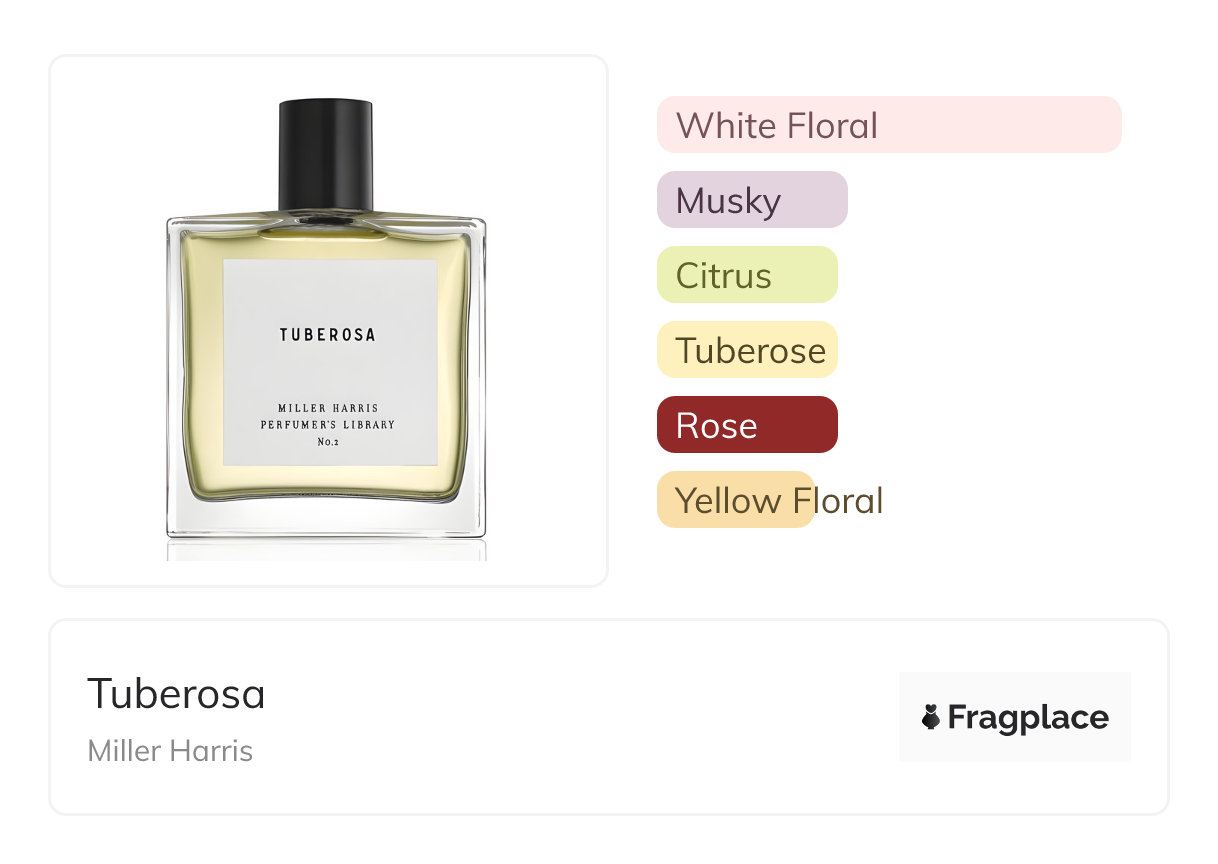This screenshot has height=864, width=1218.
Task: Click the Miller Harris Perfumer's Library label text
Action: click(328, 416)
